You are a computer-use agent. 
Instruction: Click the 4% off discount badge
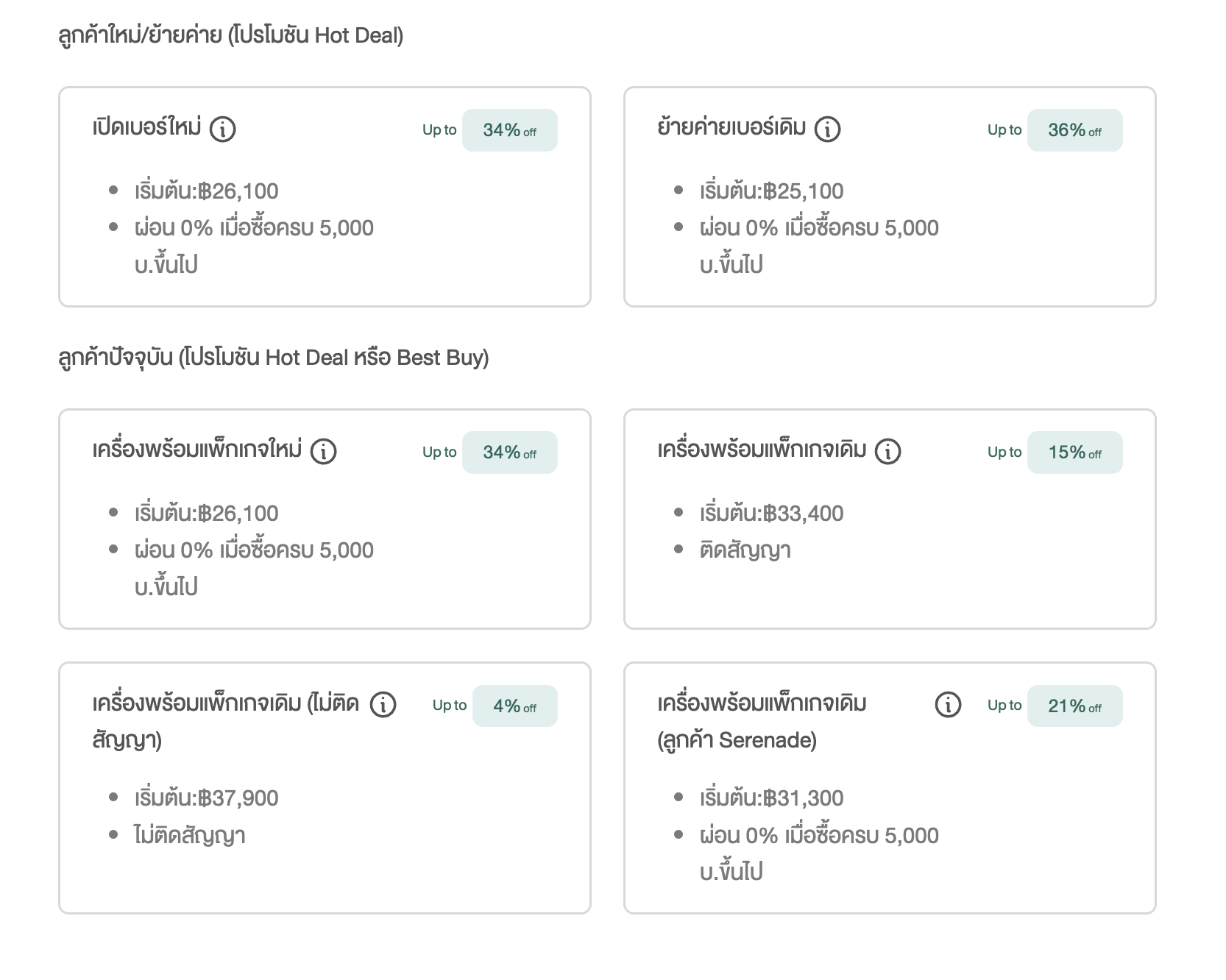pyautogui.click(x=514, y=706)
